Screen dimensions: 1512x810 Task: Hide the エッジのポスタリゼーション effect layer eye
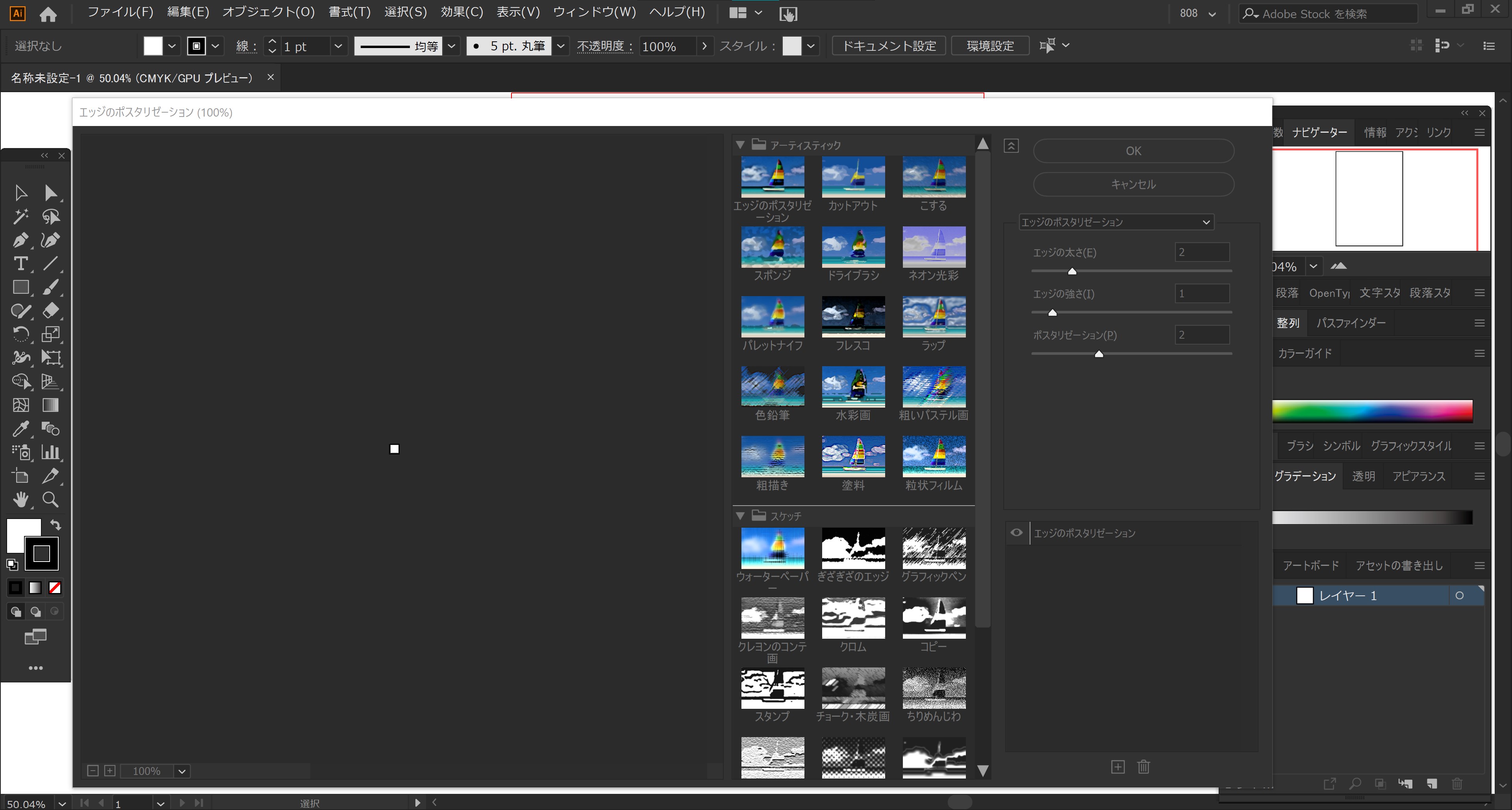pyautogui.click(x=1017, y=533)
